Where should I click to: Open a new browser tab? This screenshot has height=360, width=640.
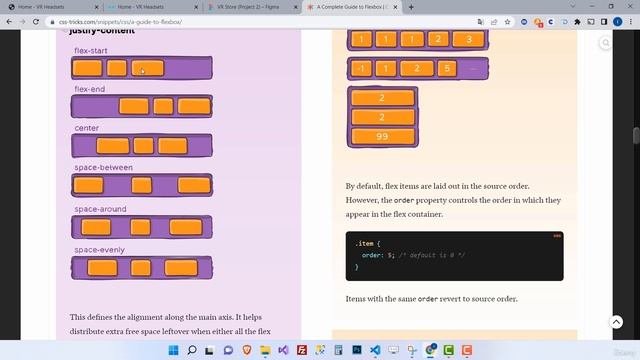coord(411,7)
